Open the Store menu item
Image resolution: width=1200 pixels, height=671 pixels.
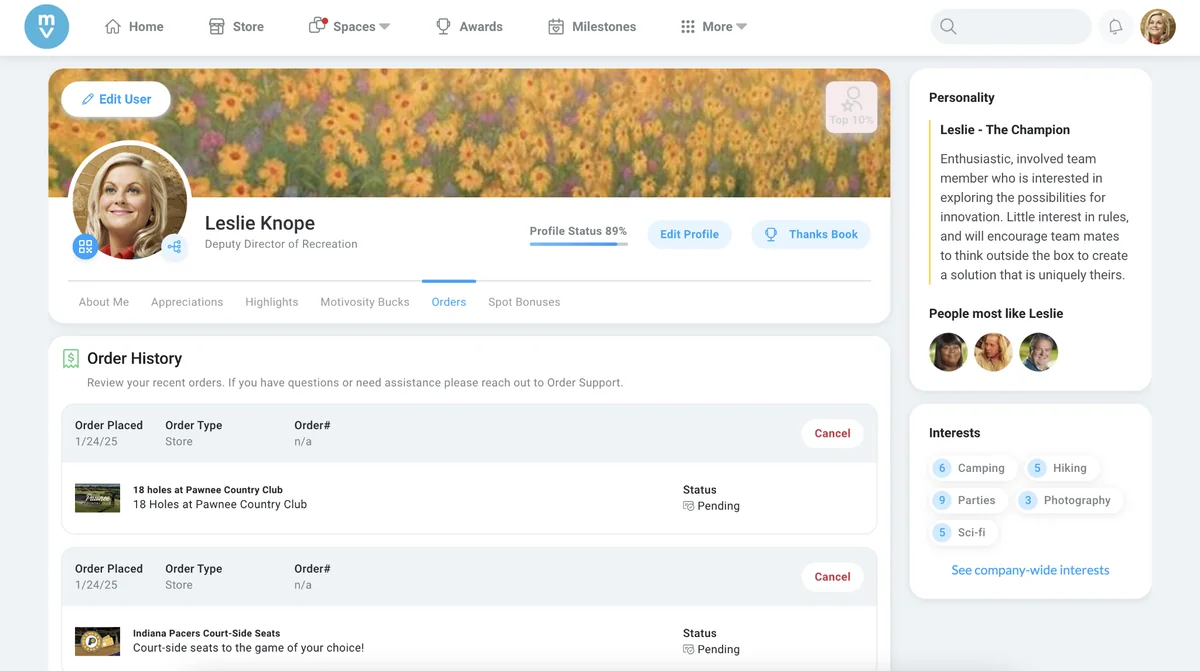(236, 27)
